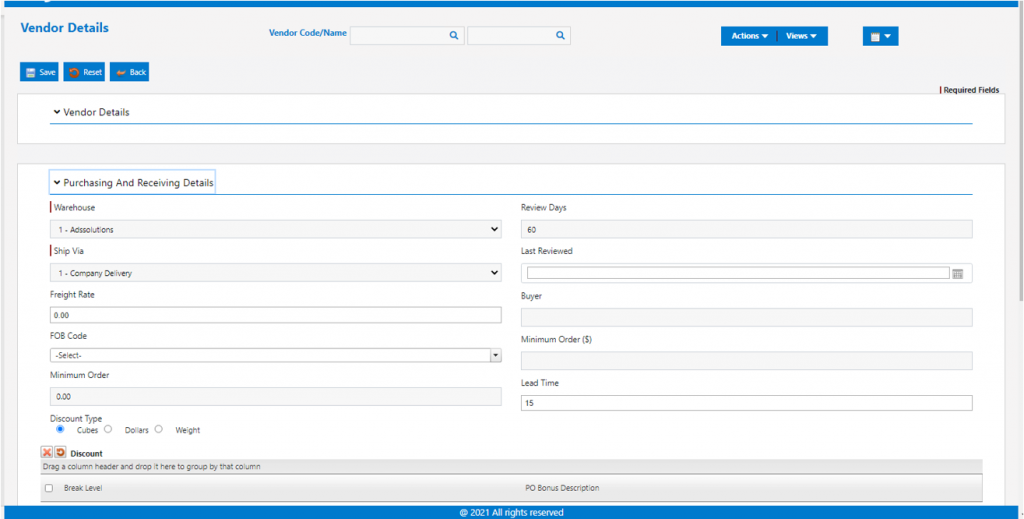1024x519 pixels.
Task: Click the Vendor Details page title
Action: click(65, 28)
